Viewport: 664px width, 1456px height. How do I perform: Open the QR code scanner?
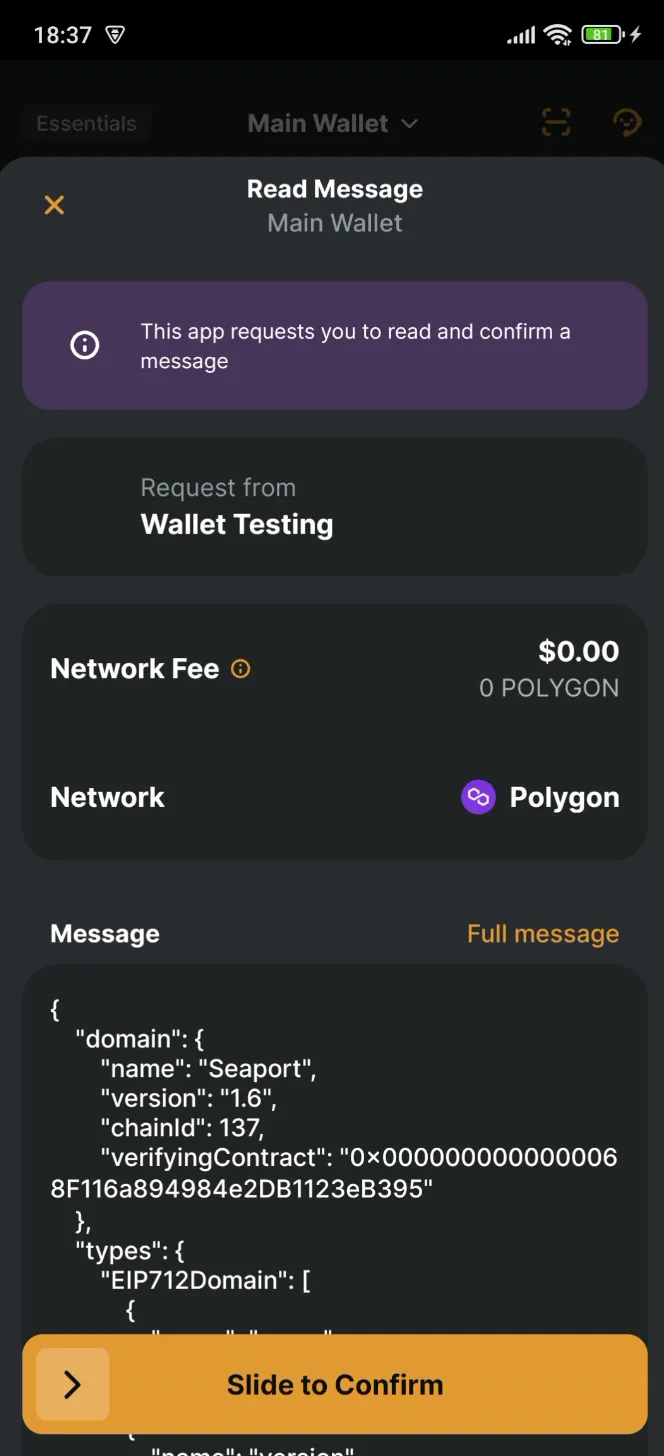556,122
